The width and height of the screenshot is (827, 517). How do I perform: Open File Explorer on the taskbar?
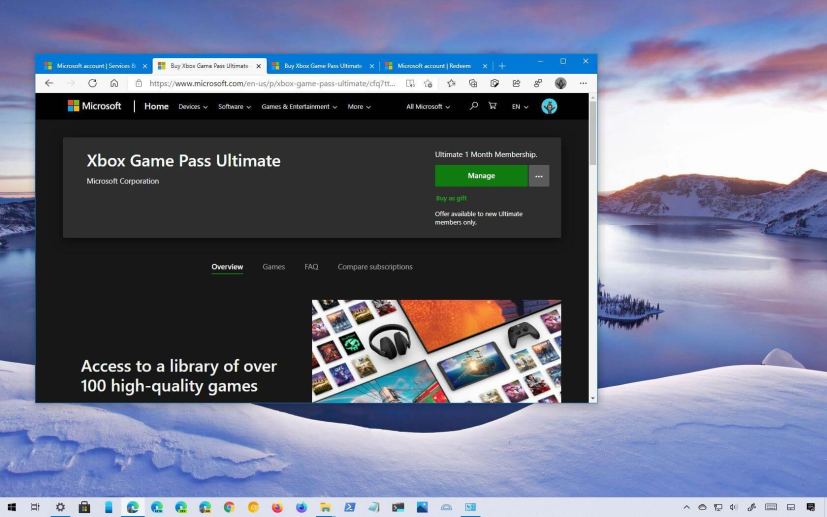325,507
